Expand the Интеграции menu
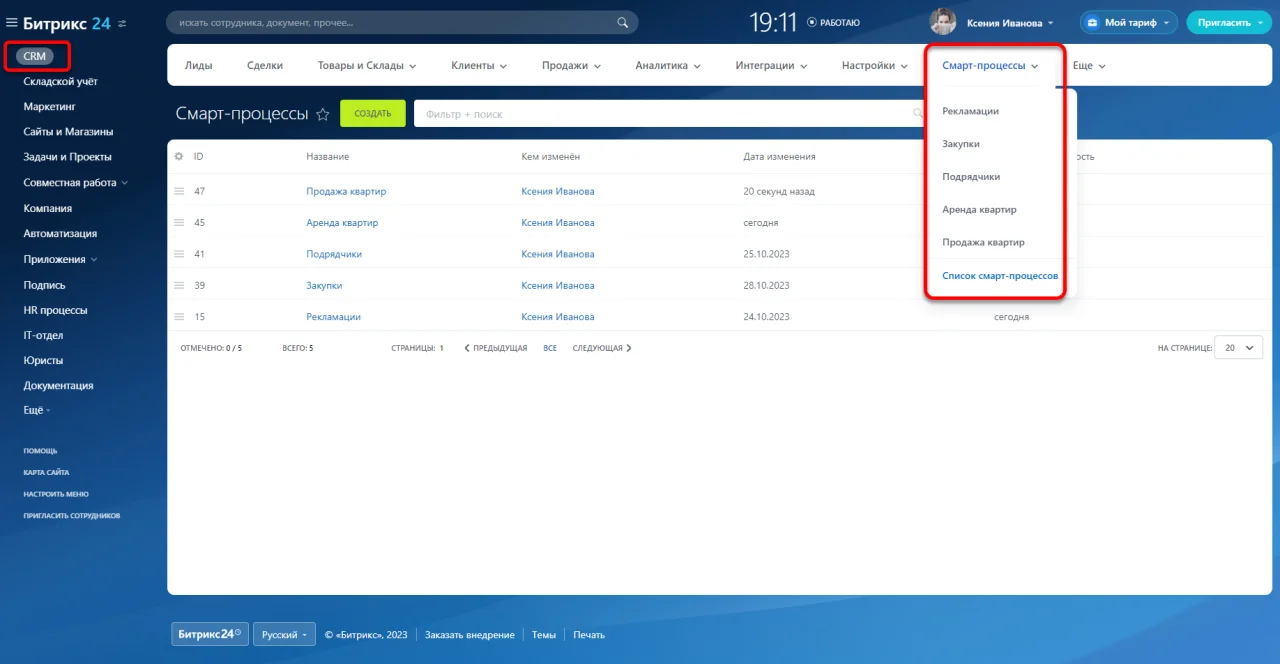 (x=771, y=65)
